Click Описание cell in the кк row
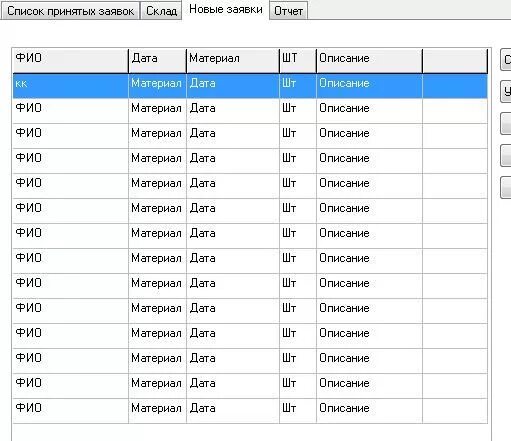 click(369, 86)
